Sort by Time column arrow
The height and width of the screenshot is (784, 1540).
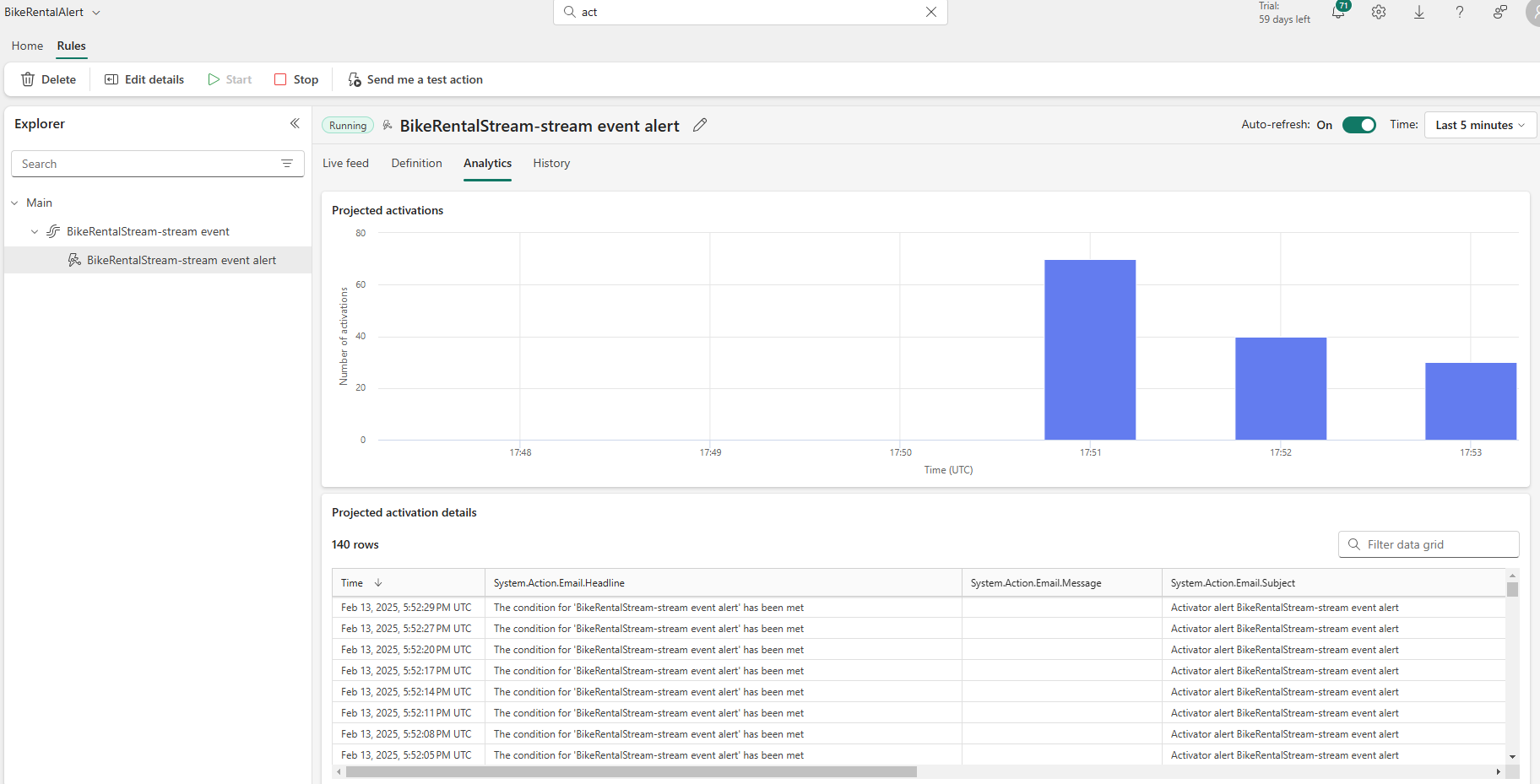coord(378,582)
